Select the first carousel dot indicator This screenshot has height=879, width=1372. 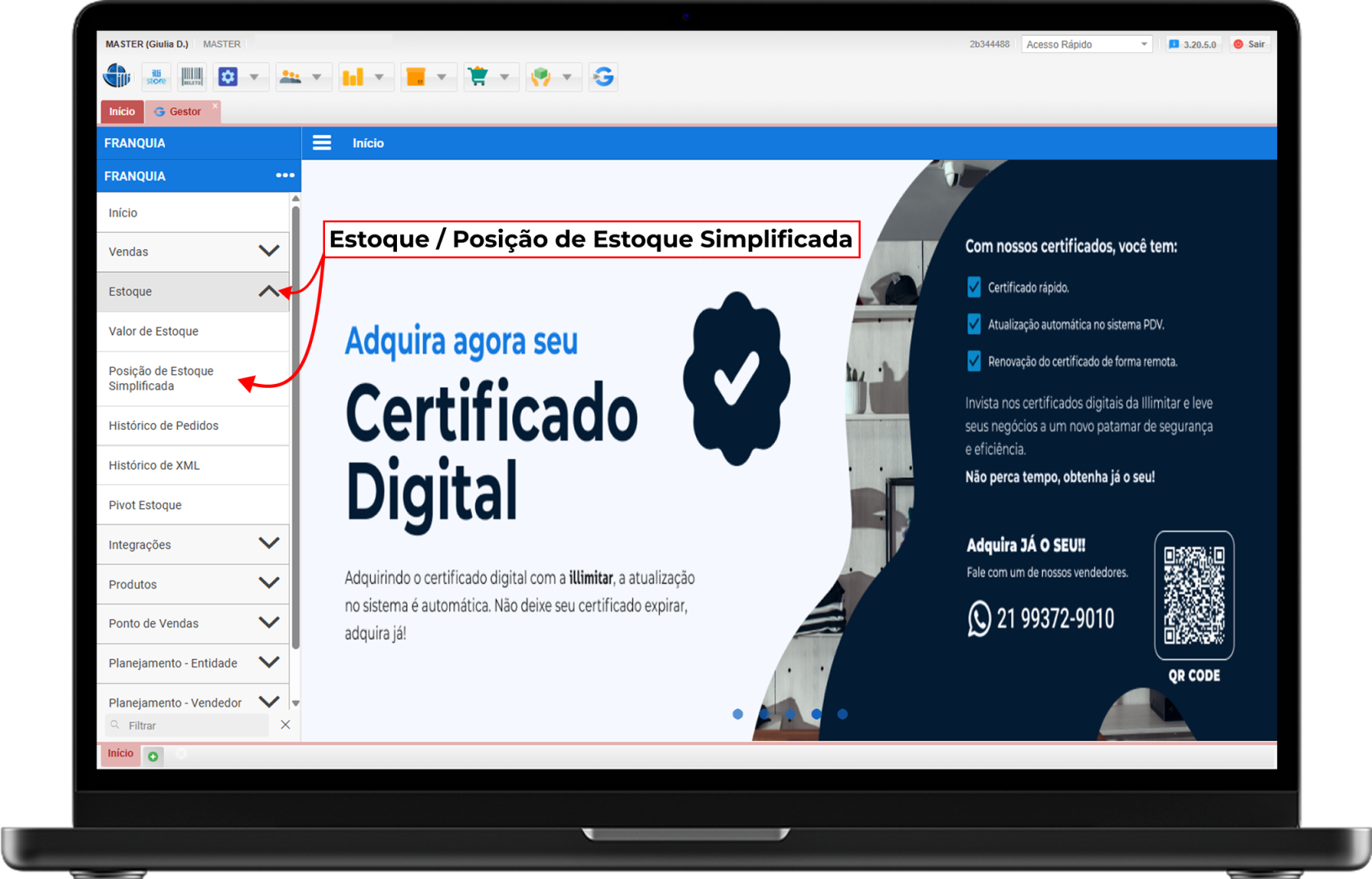click(737, 714)
